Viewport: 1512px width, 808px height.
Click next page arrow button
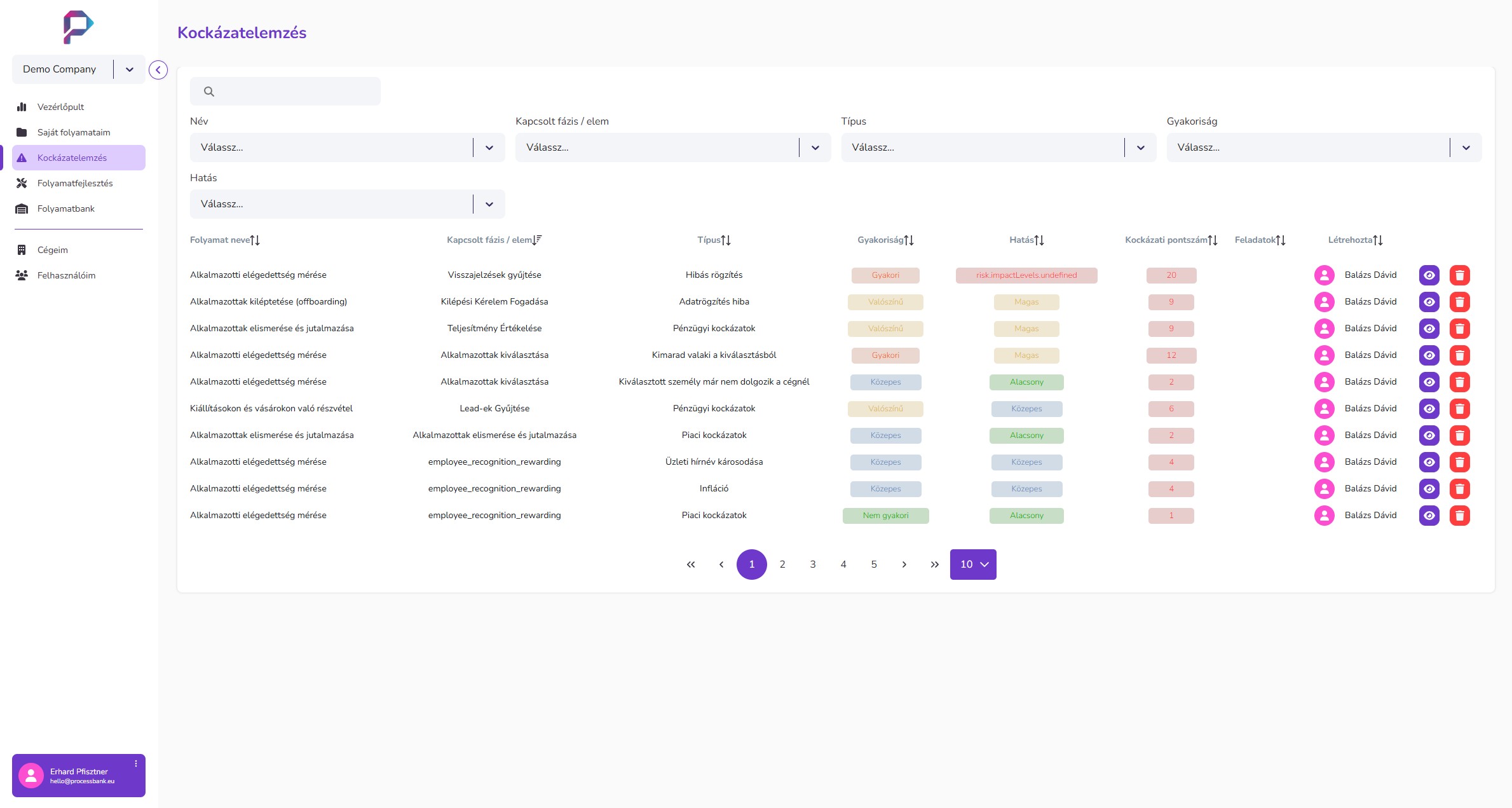(x=904, y=565)
